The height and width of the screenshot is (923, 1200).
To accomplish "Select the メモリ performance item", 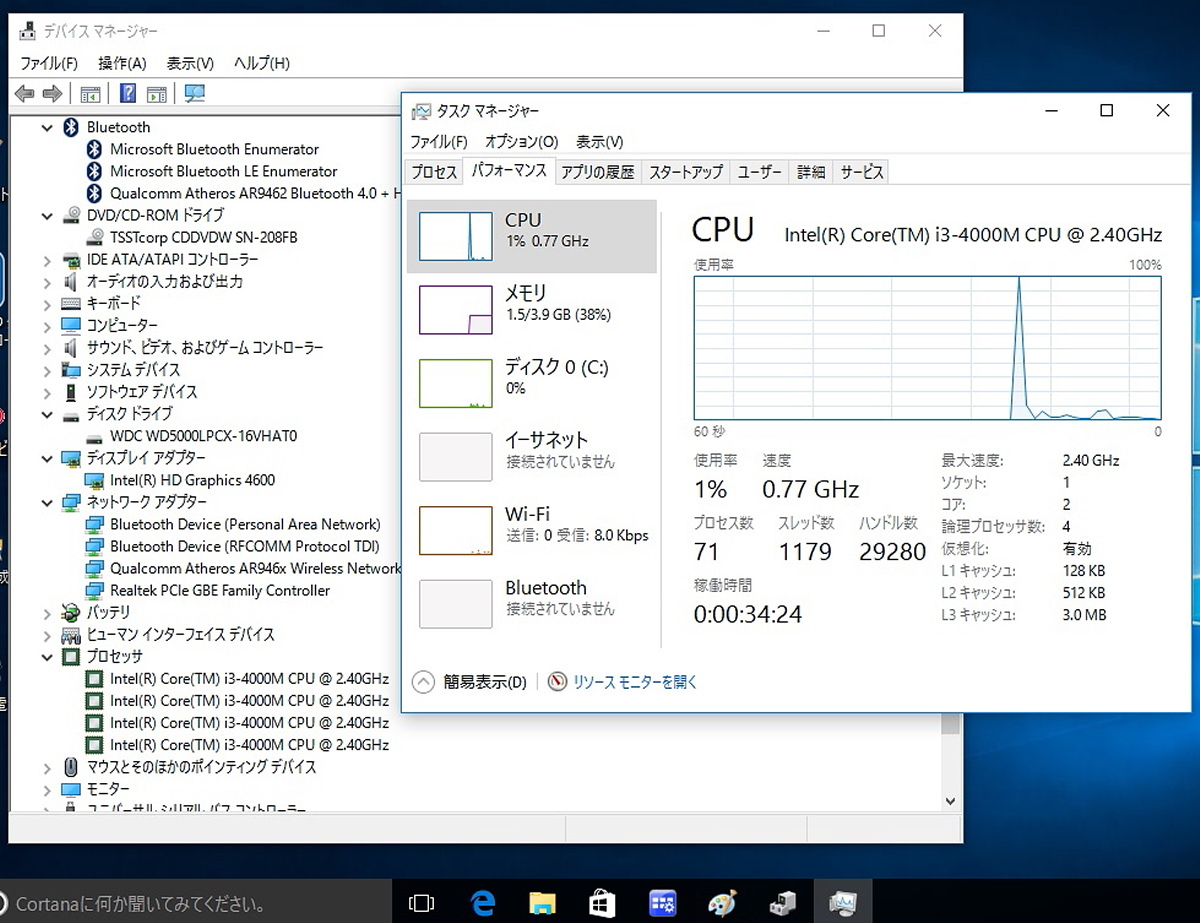I will pyautogui.click(x=532, y=309).
